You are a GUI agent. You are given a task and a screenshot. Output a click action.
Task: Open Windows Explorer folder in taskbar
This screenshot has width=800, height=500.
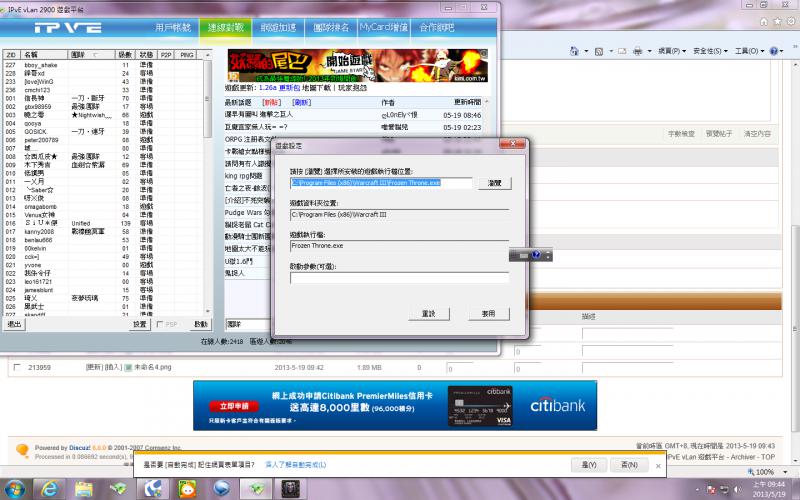pos(84,489)
